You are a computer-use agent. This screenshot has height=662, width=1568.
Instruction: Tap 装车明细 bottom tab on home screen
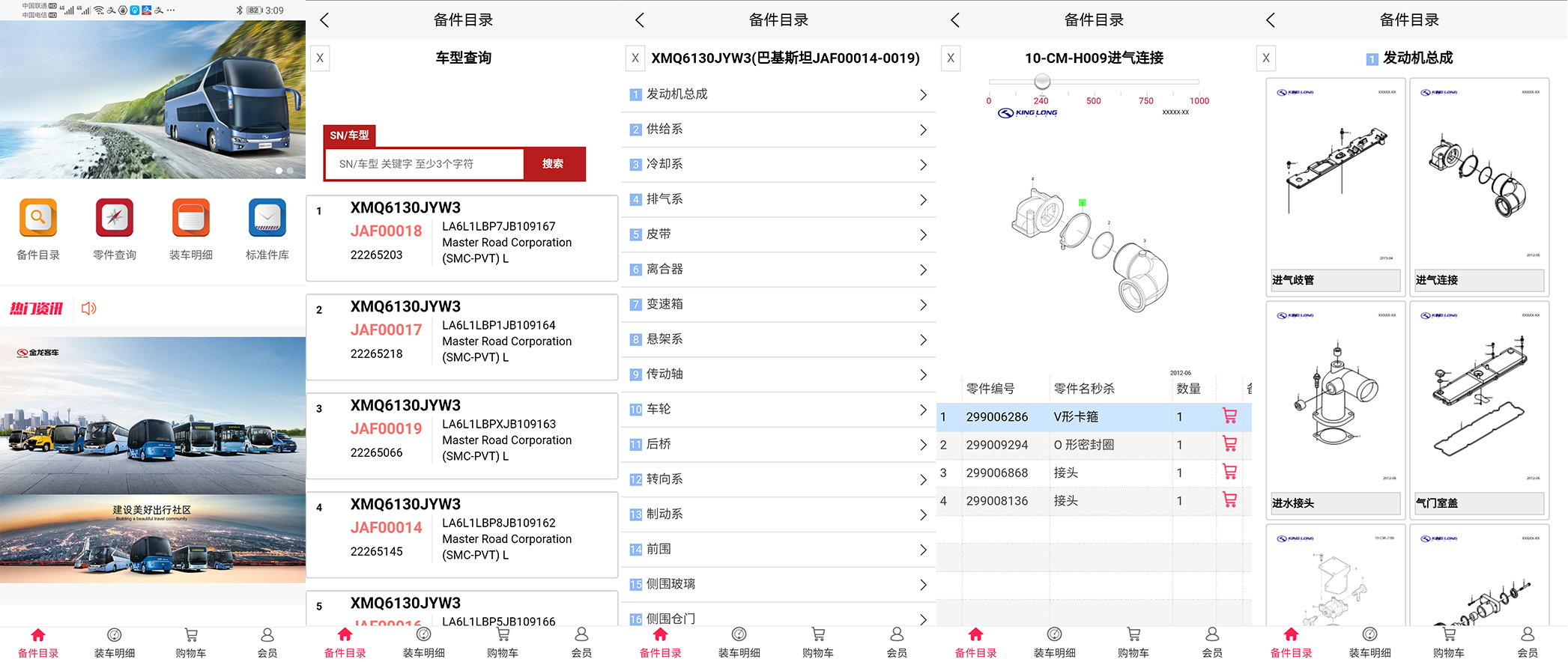pyautogui.click(x=115, y=643)
